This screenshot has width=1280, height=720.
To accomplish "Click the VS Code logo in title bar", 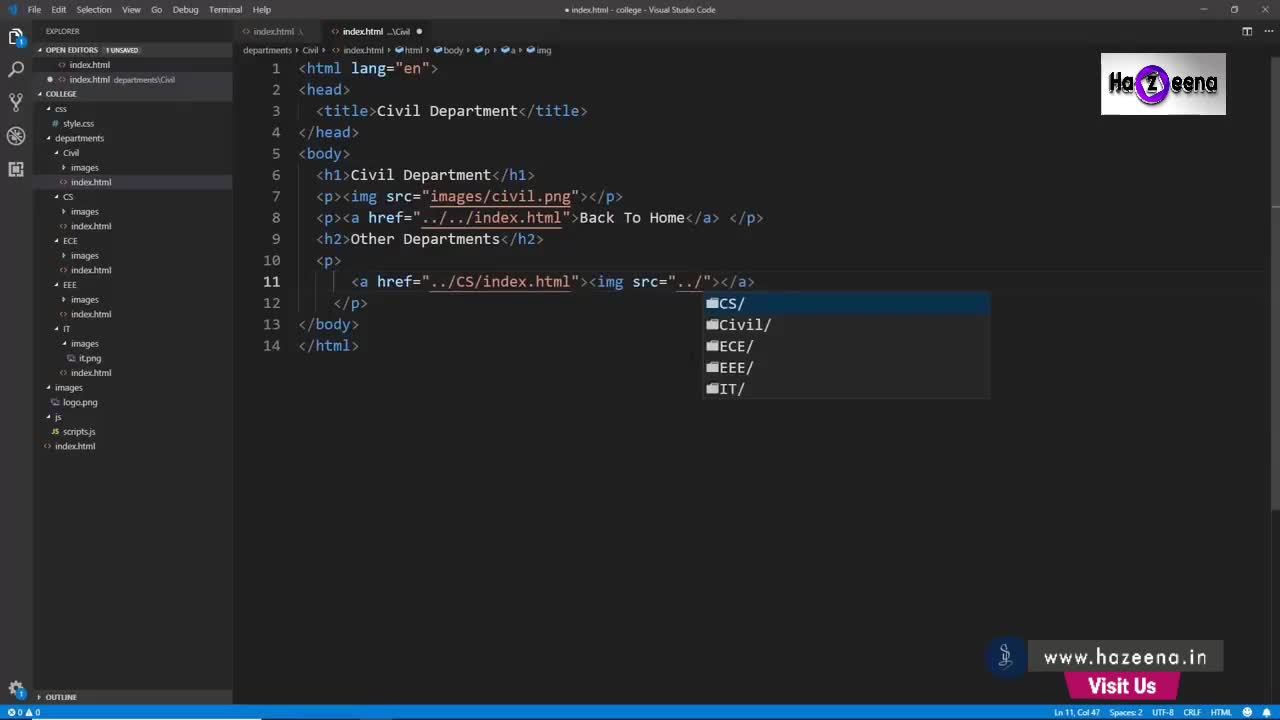I will [12, 9].
